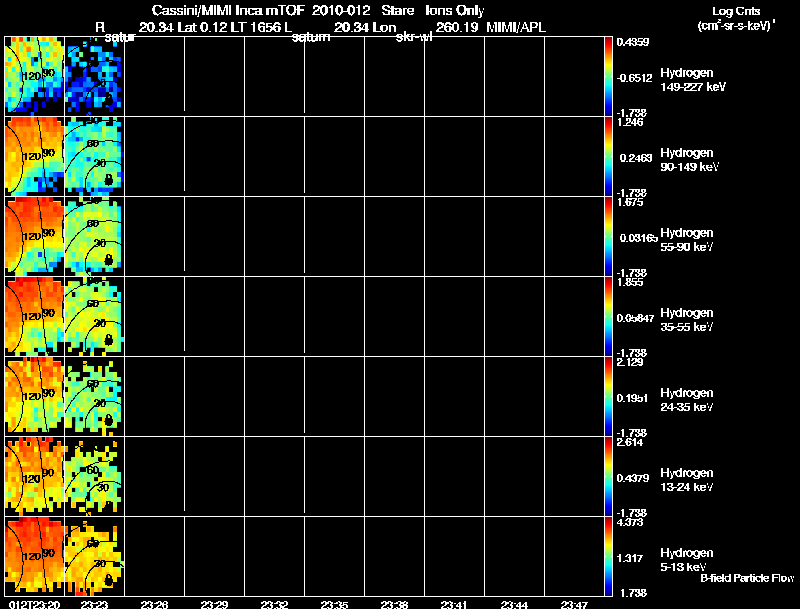Click the 1.855 color scale value

pyautogui.click(x=630, y=282)
